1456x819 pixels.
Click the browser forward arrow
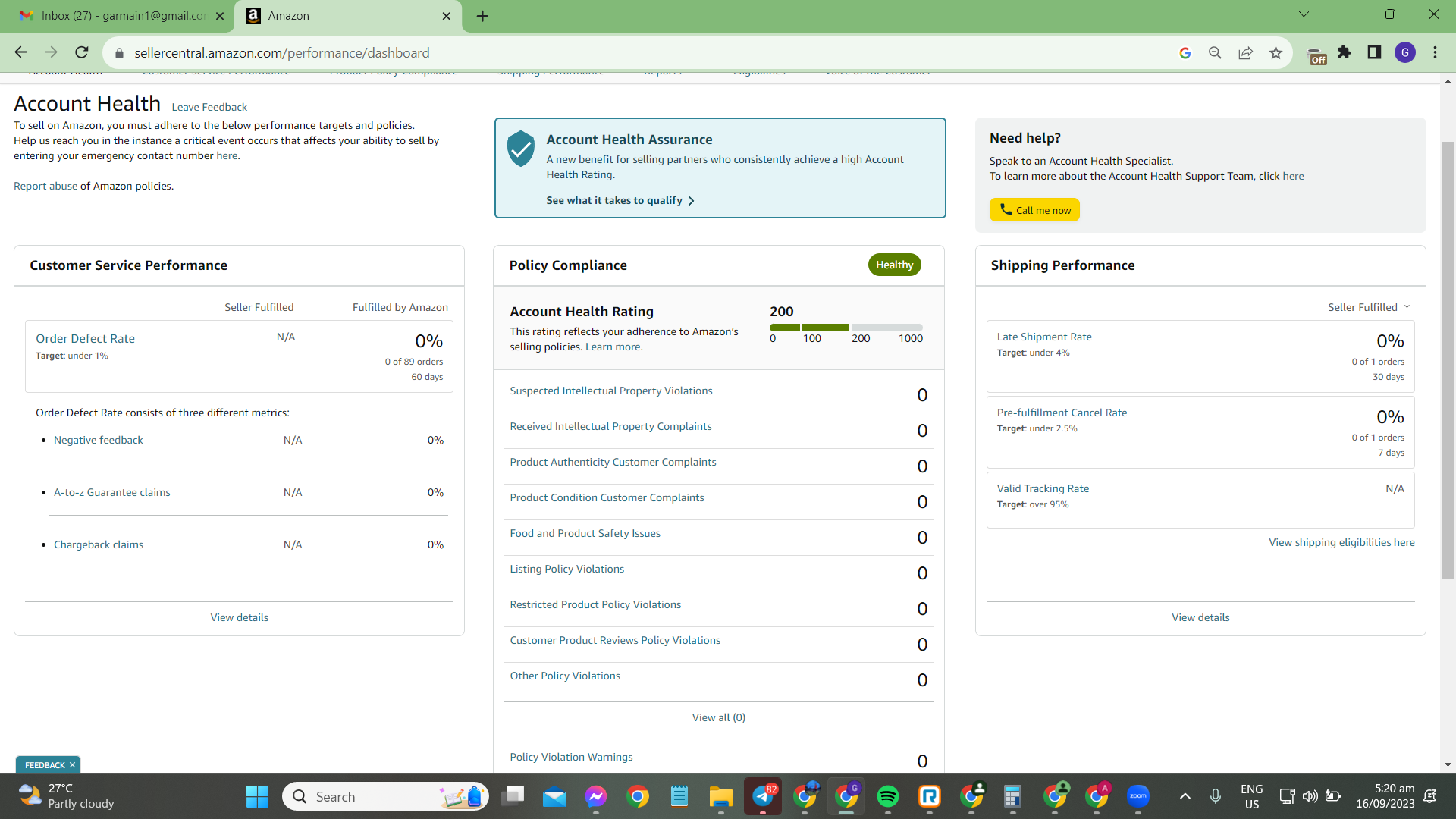pos(51,52)
